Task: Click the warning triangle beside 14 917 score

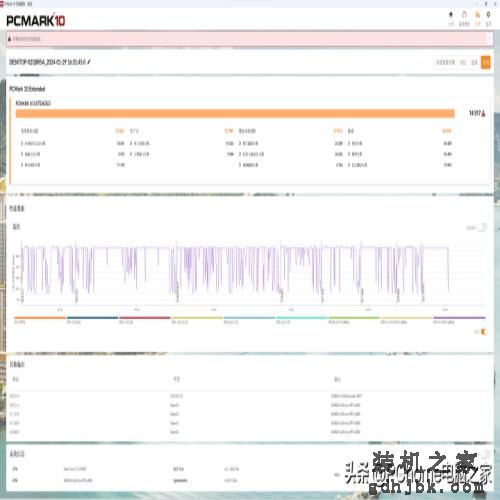Action: point(483,114)
